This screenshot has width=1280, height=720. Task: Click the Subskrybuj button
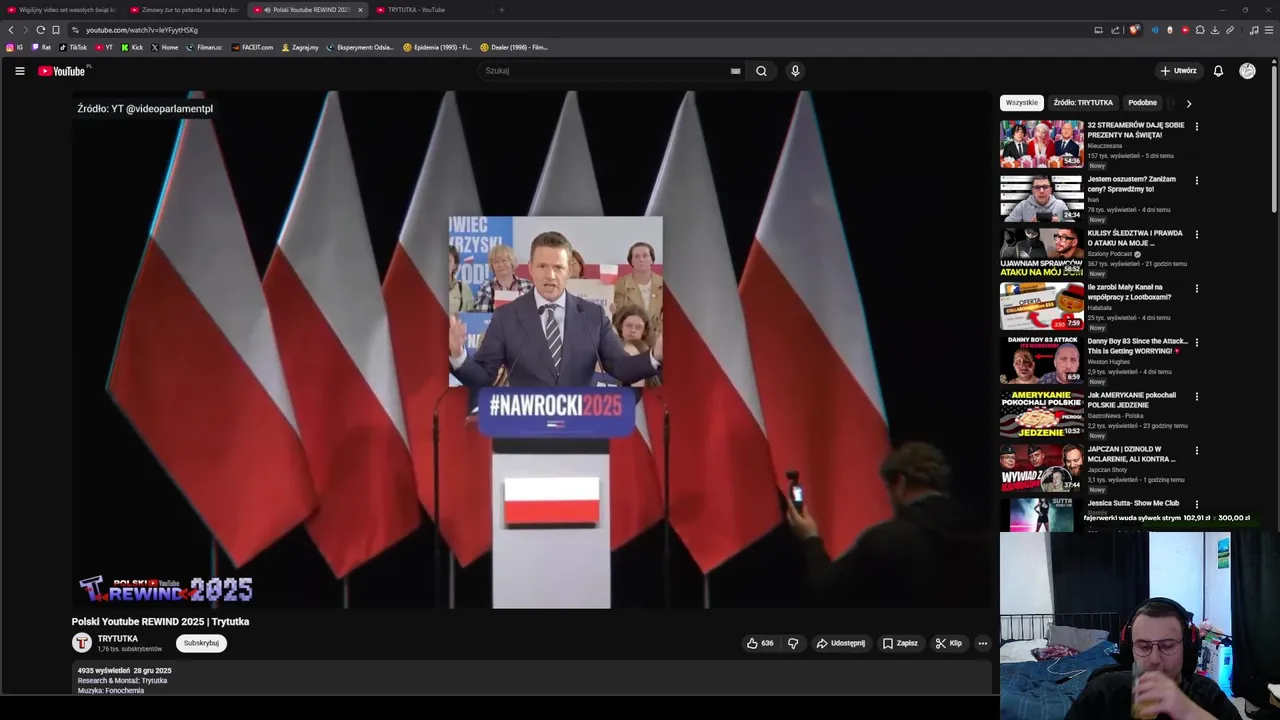coord(201,643)
